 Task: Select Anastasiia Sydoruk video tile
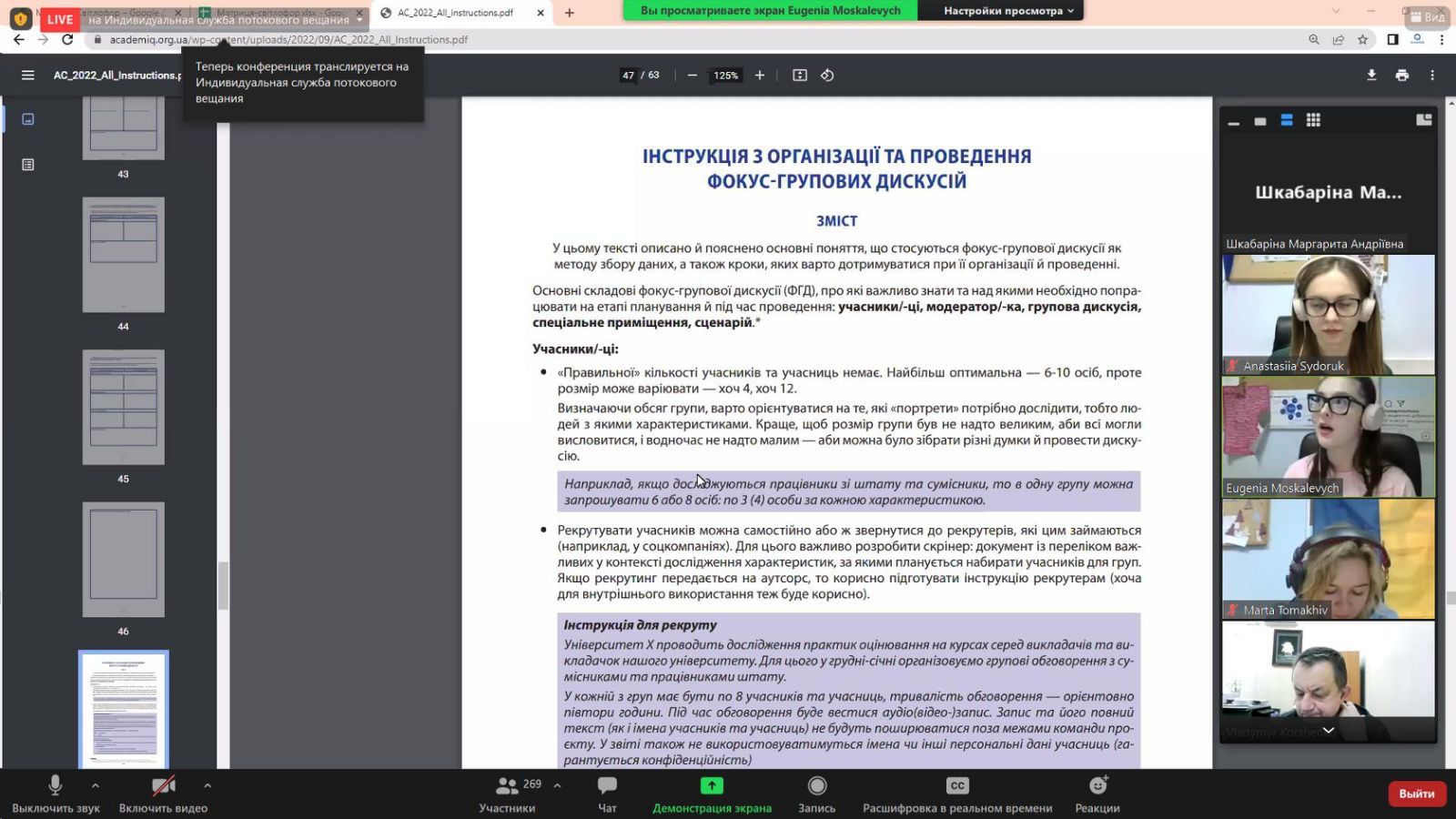(1328, 315)
